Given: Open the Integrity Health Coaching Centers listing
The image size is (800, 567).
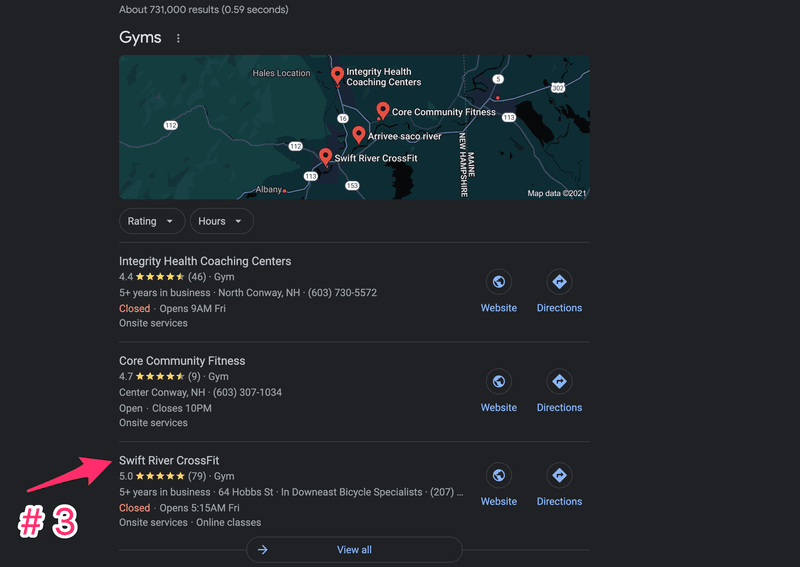Looking at the screenshot, I should [205, 261].
